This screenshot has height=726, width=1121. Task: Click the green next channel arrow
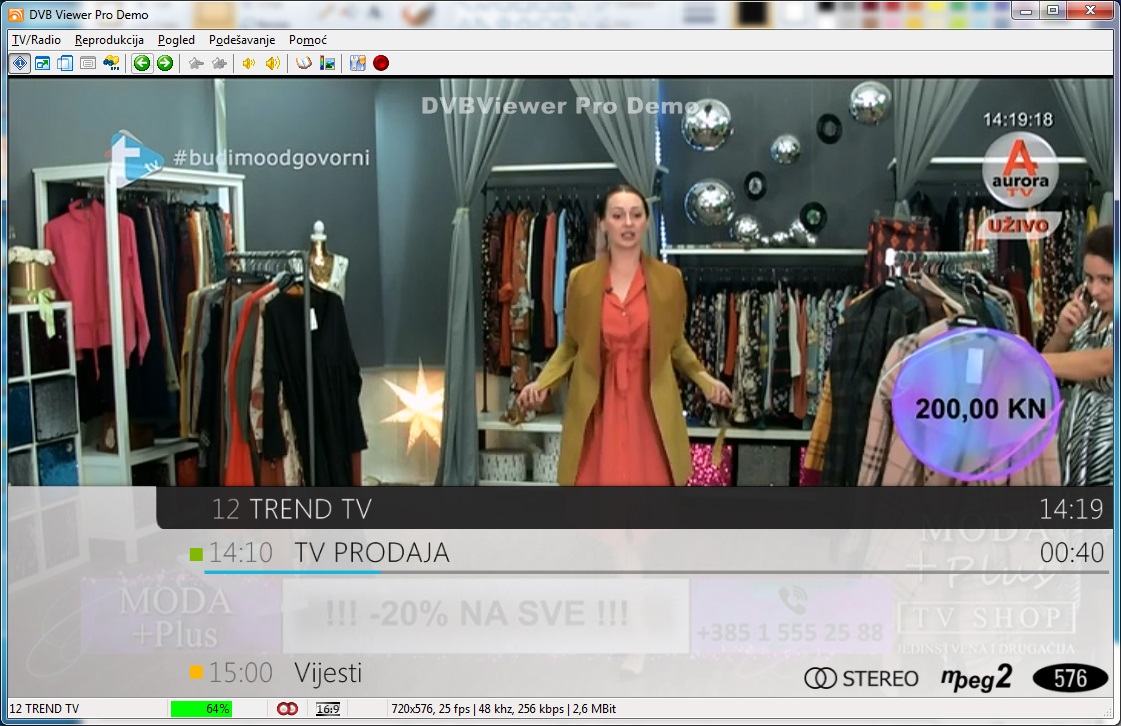coord(165,63)
